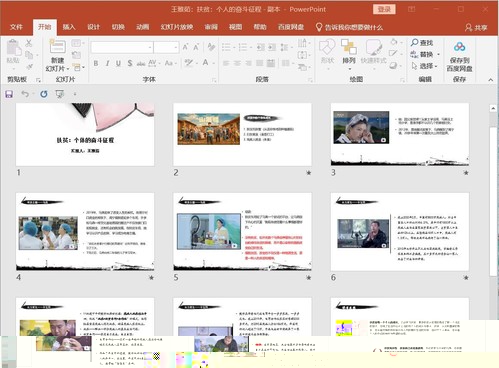499x368 pixels.
Task: Open the font name dropdown
Action: [150, 47]
